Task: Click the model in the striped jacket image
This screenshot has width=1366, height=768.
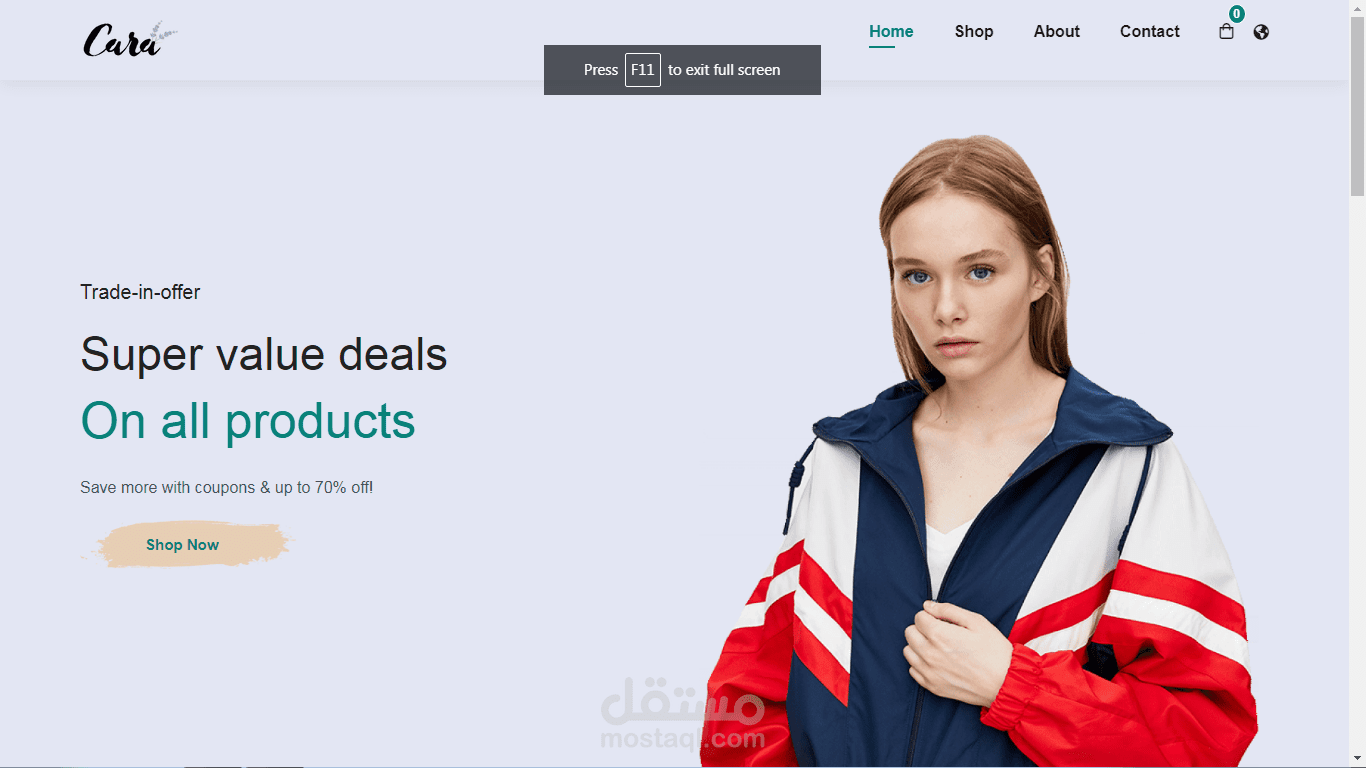Action: [x=980, y=450]
